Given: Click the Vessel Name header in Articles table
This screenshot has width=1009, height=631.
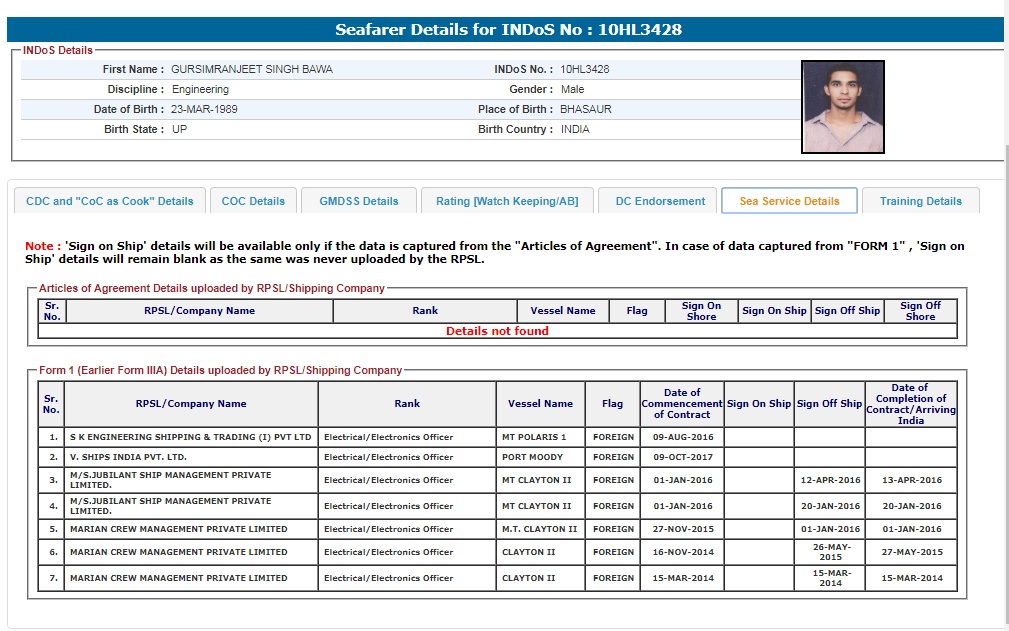Looking at the screenshot, I should click(x=563, y=311).
